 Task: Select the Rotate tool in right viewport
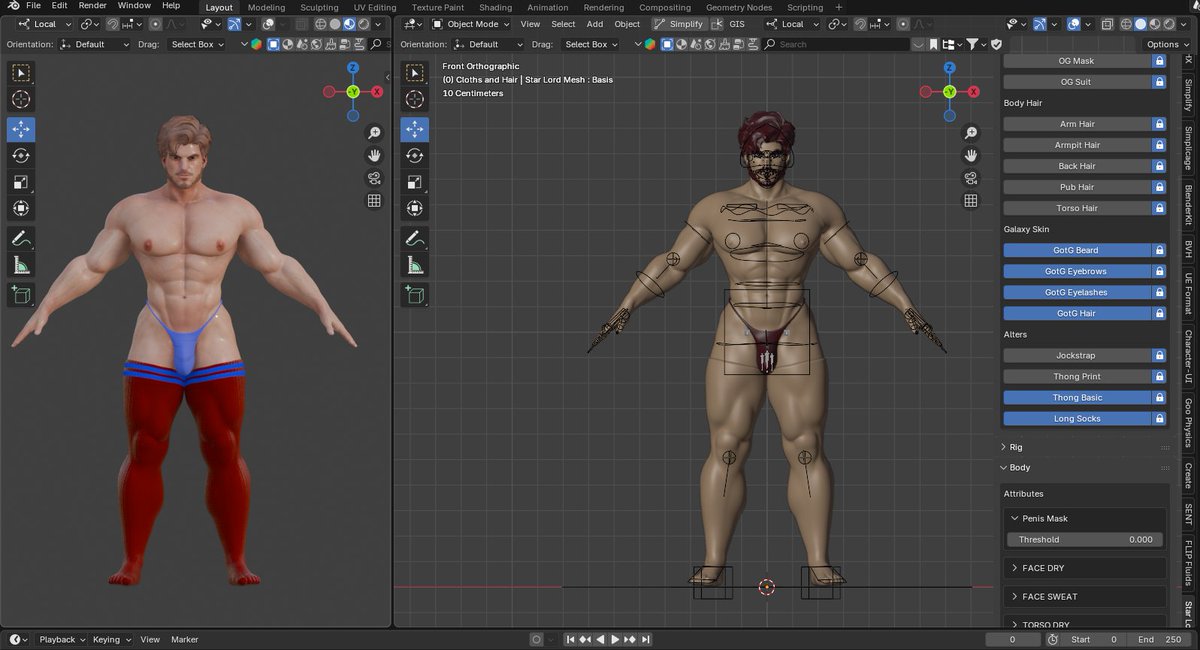click(414, 155)
